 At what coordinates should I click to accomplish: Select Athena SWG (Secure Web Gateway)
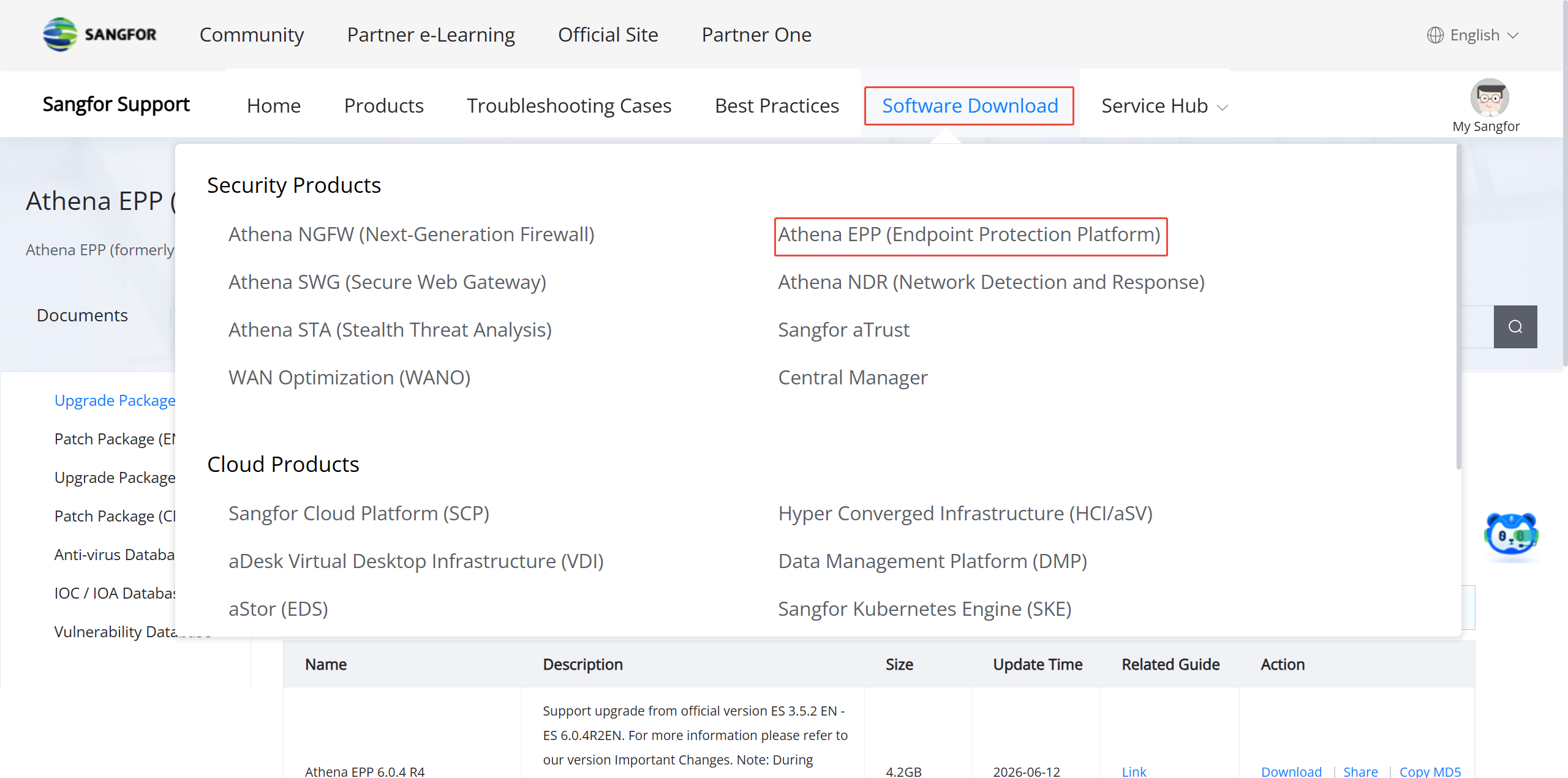[x=387, y=282]
